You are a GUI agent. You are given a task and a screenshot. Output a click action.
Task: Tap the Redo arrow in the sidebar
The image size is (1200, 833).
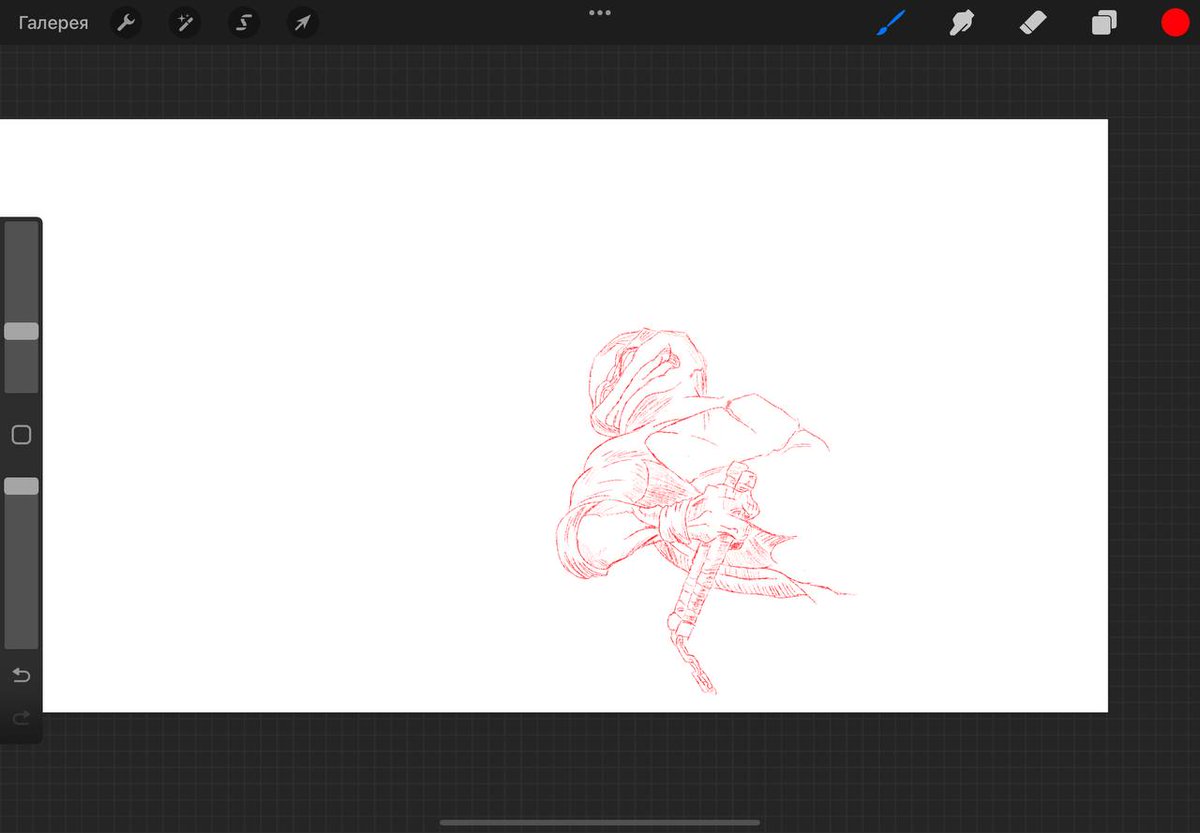[21, 718]
